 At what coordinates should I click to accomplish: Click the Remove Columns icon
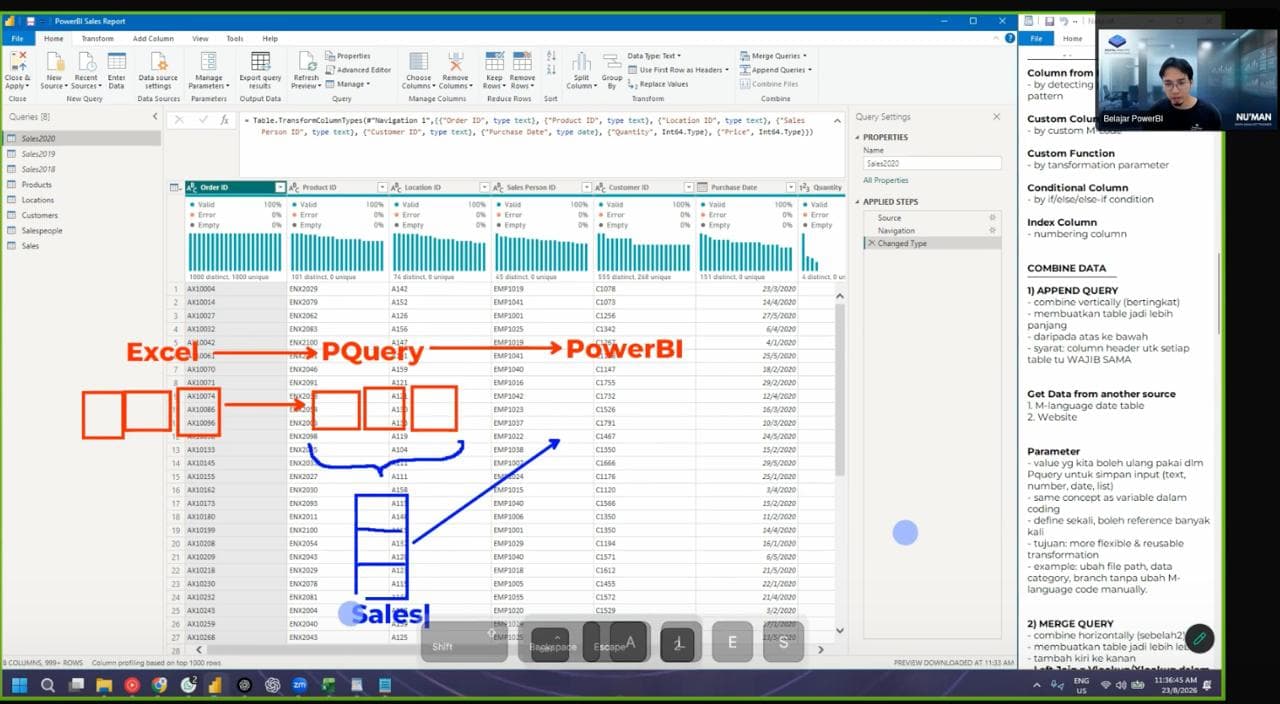pyautogui.click(x=455, y=62)
